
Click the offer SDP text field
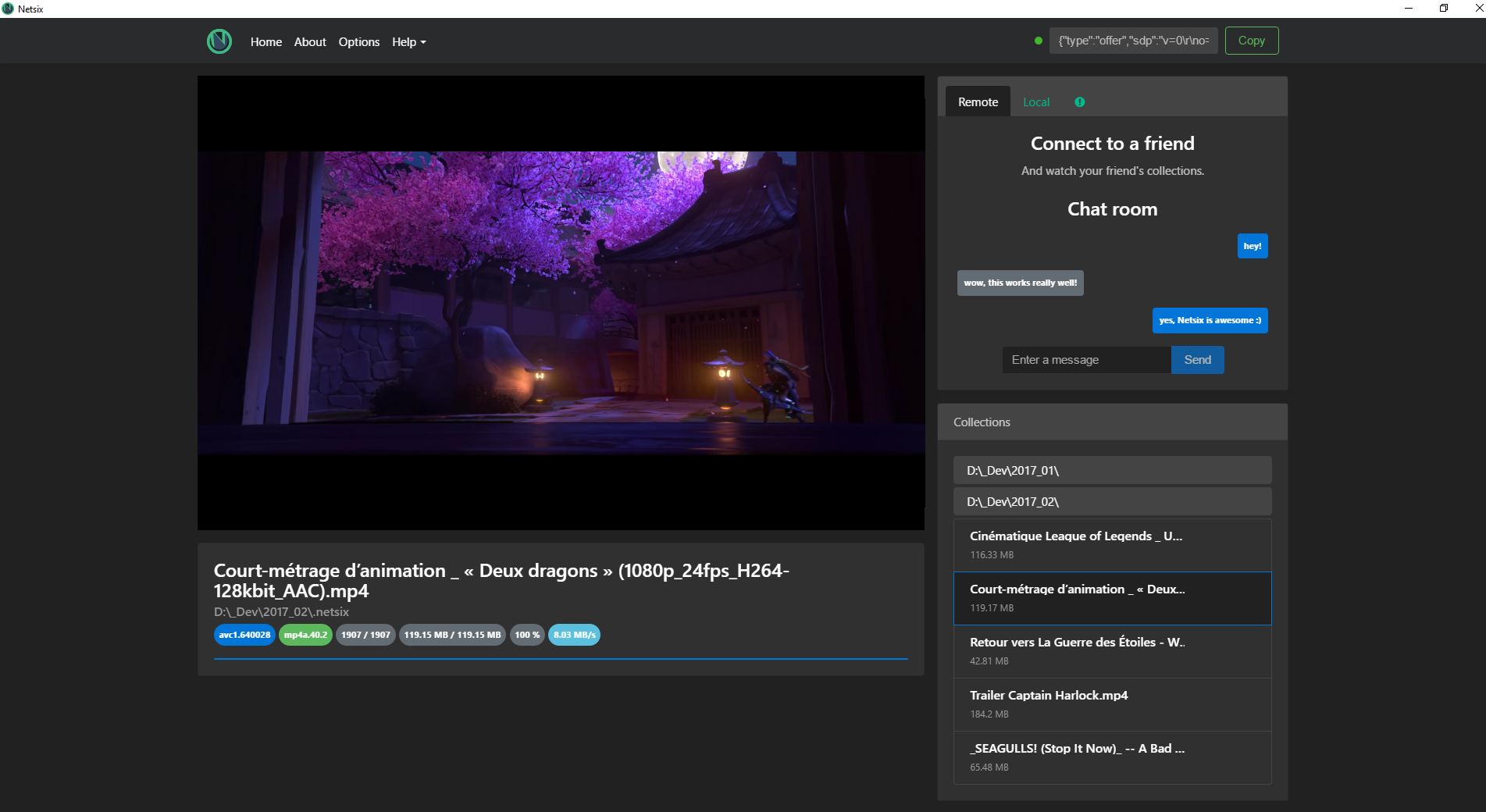pos(1133,41)
